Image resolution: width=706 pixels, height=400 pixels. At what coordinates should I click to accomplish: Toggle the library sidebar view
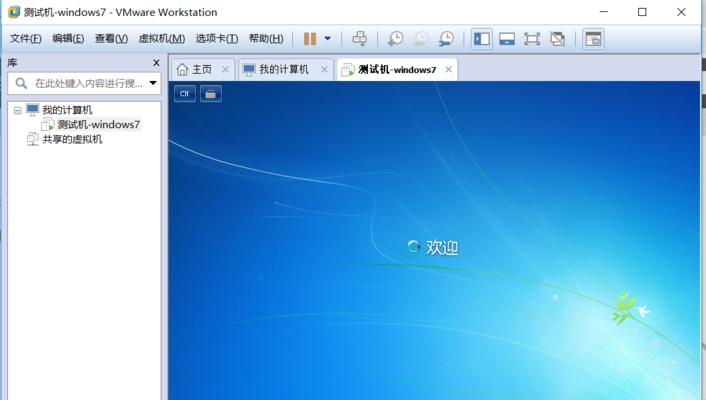click(481, 39)
